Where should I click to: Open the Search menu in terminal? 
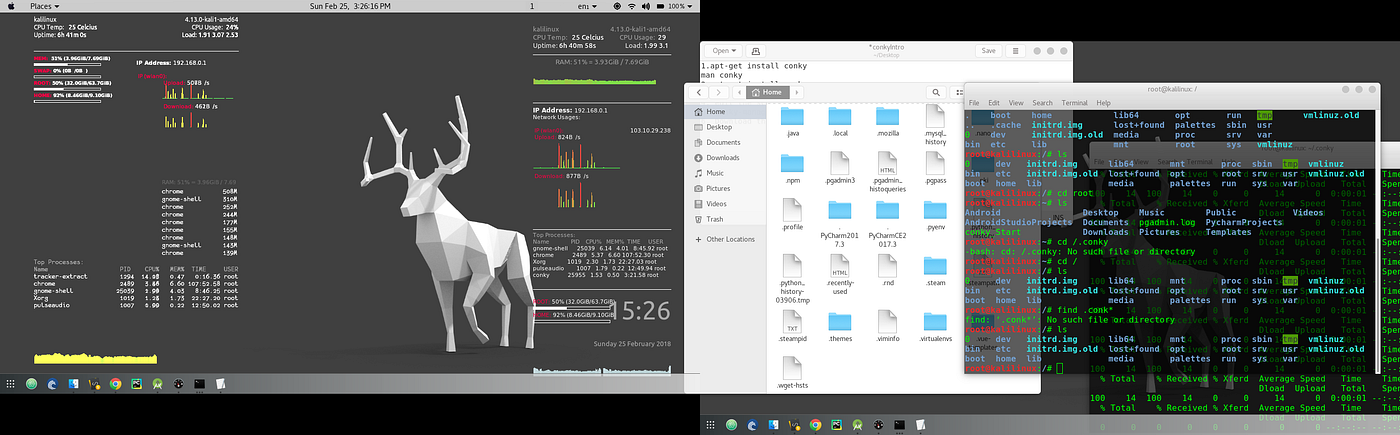1043,103
